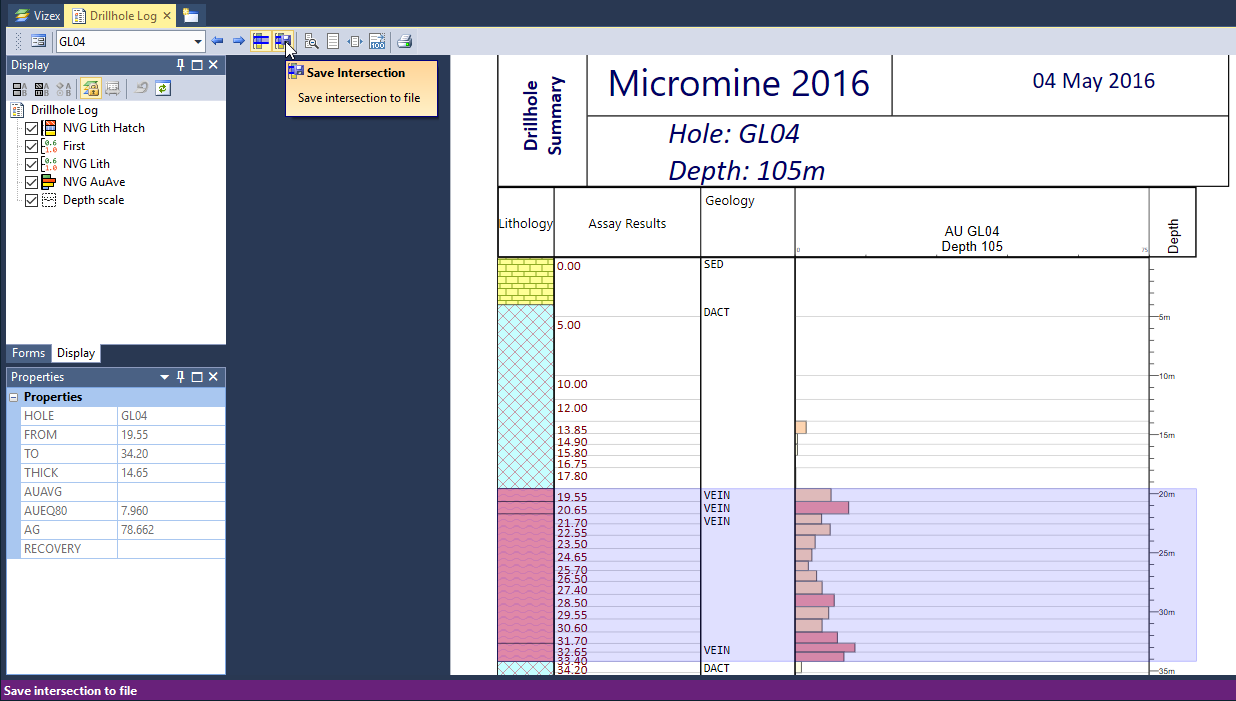Switch to the Vizex tab
Viewport: 1236px width, 701px height.
37,15
